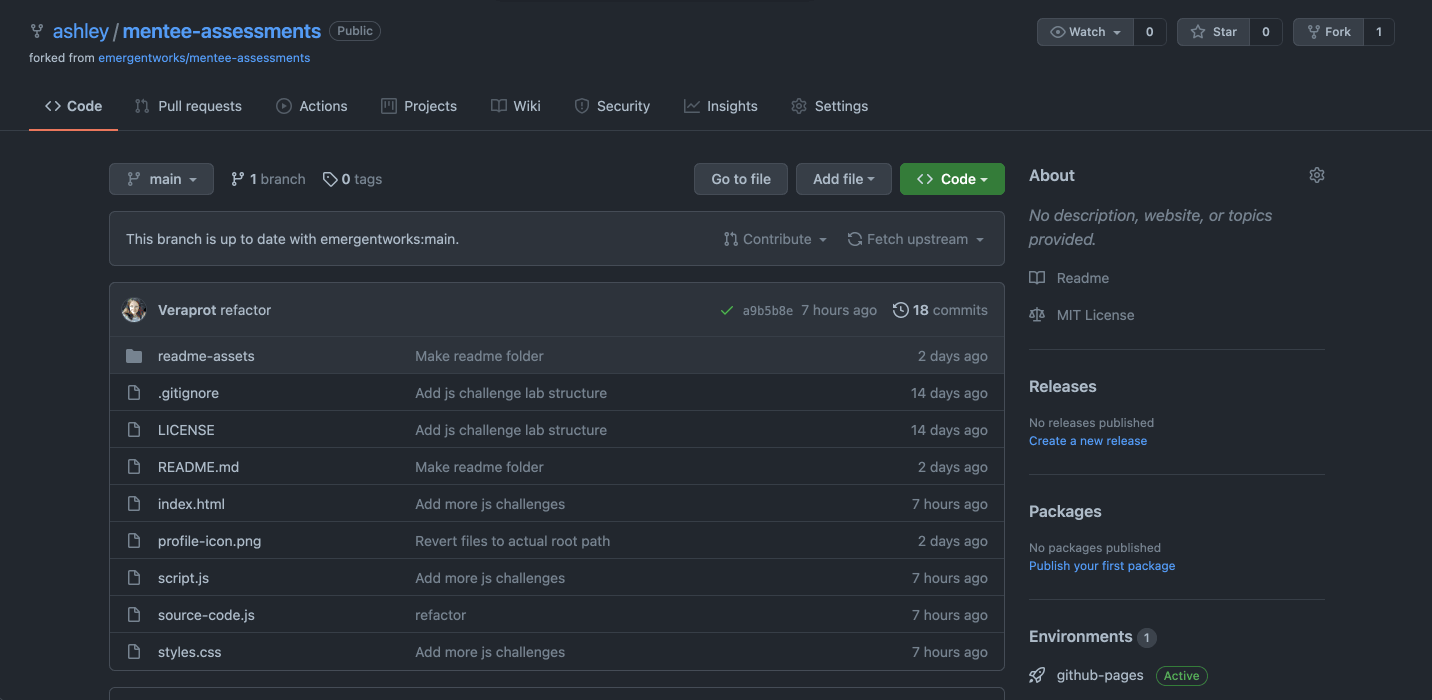Switch to the Security tab
The width and height of the screenshot is (1432, 700).
[612, 106]
